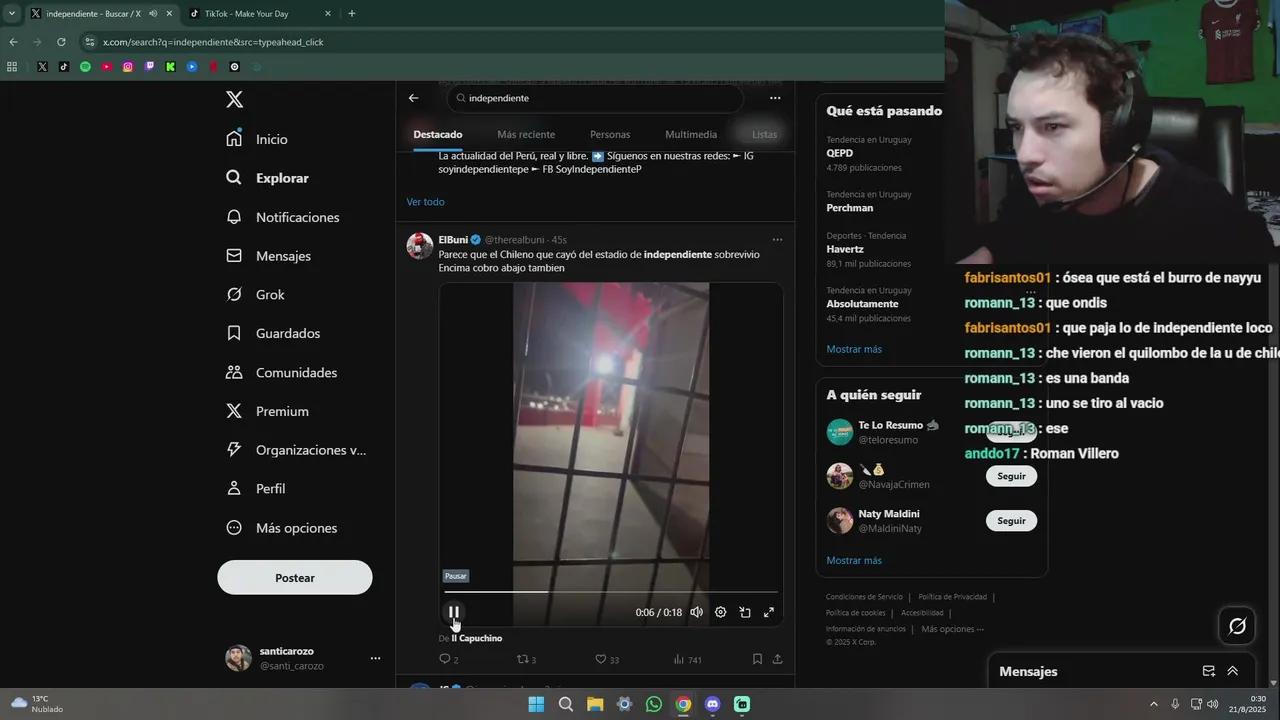The height and width of the screenshot is (720, 1280).
Task: Open the X logo home icon in the sidebar
Action: point(234,99)
